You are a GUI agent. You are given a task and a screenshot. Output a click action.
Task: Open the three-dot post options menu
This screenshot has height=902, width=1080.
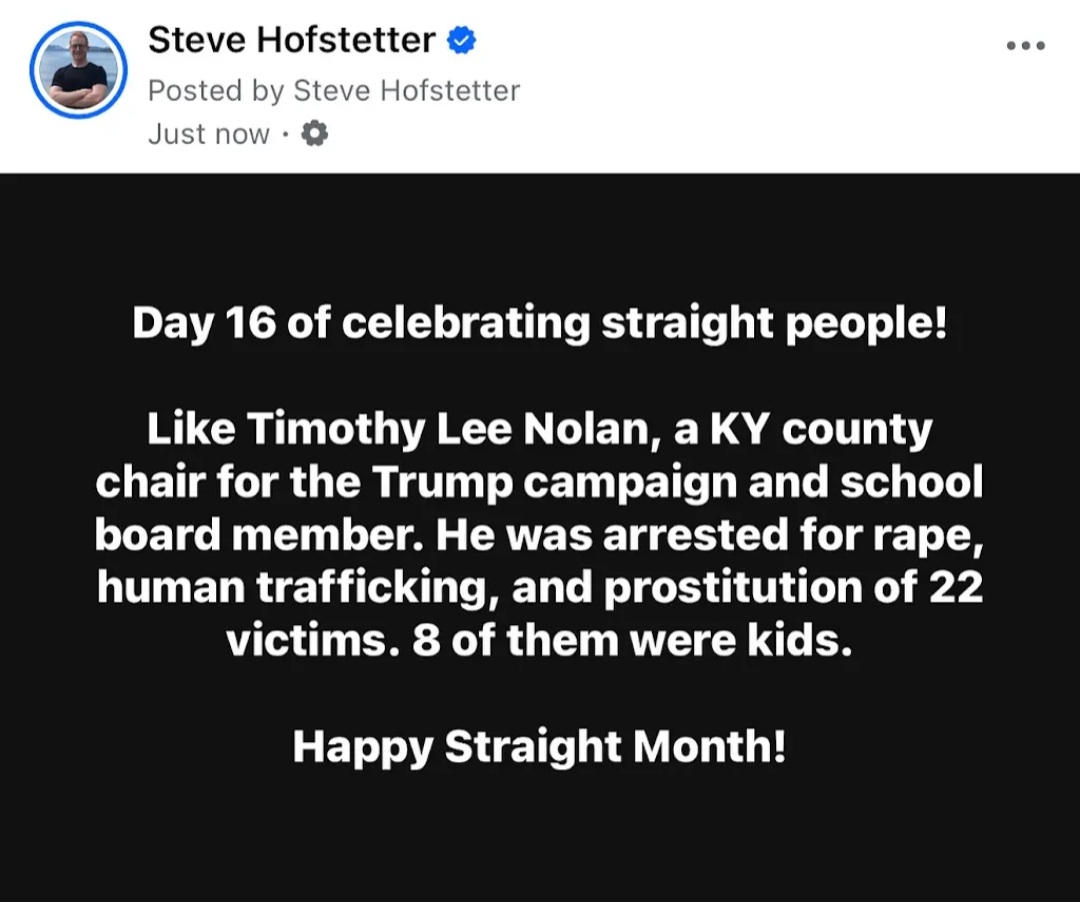1026,45
